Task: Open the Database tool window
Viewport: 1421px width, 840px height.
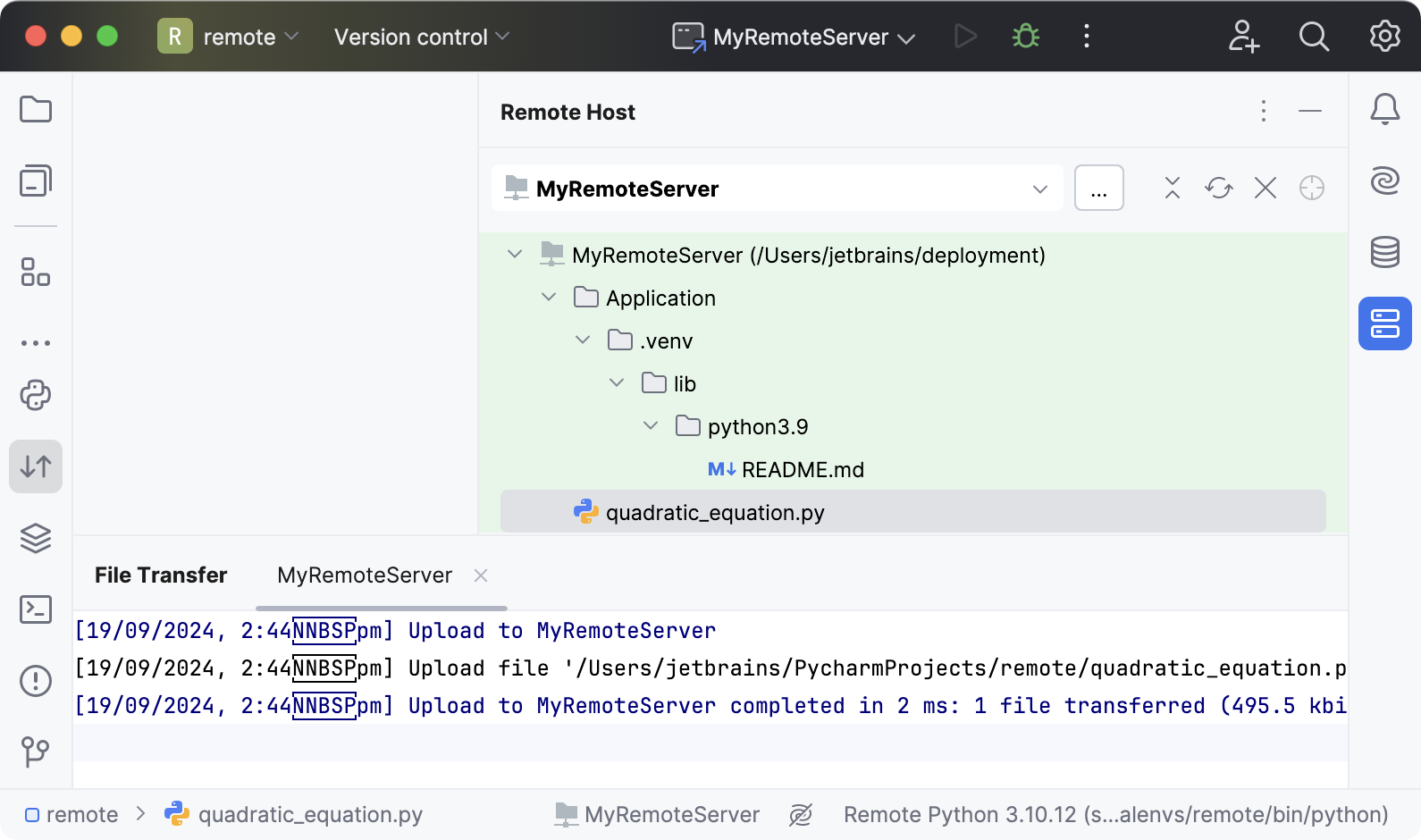Action: (x=1384, y=252)
